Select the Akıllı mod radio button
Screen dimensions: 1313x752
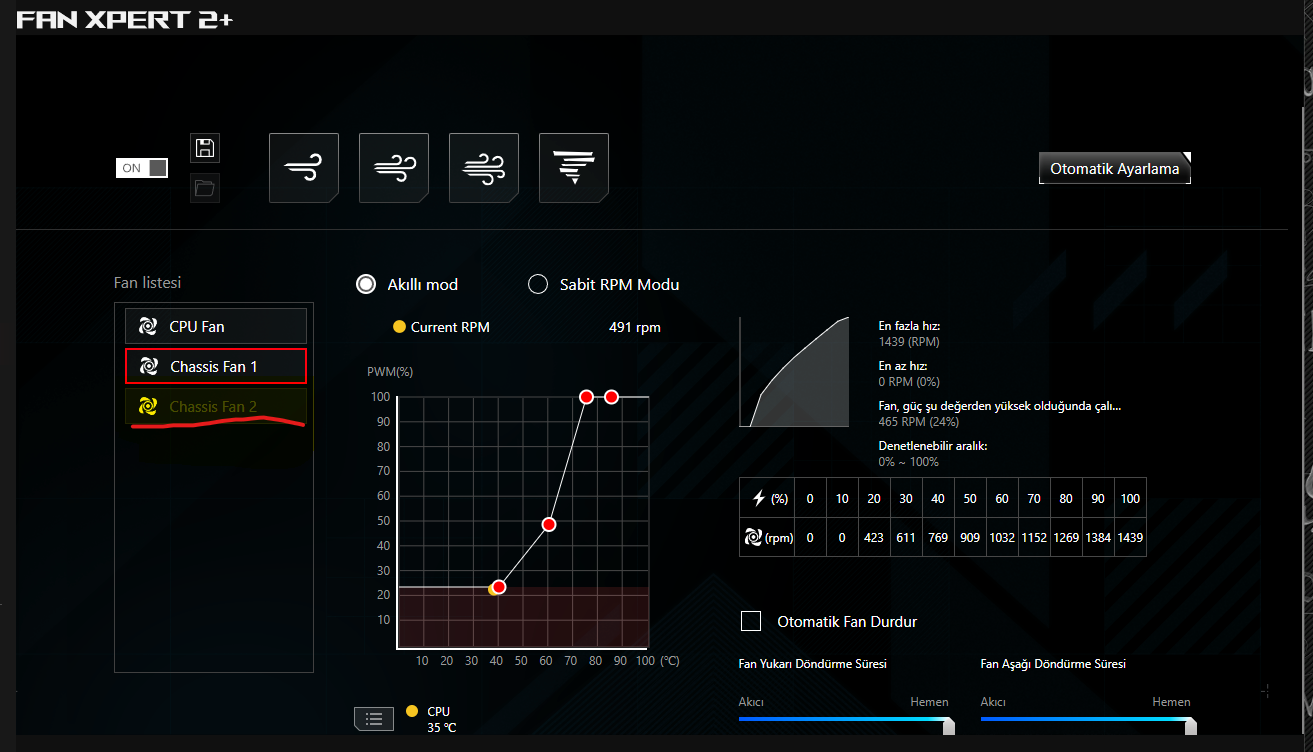pyautogui.click(x=366, y=284)
